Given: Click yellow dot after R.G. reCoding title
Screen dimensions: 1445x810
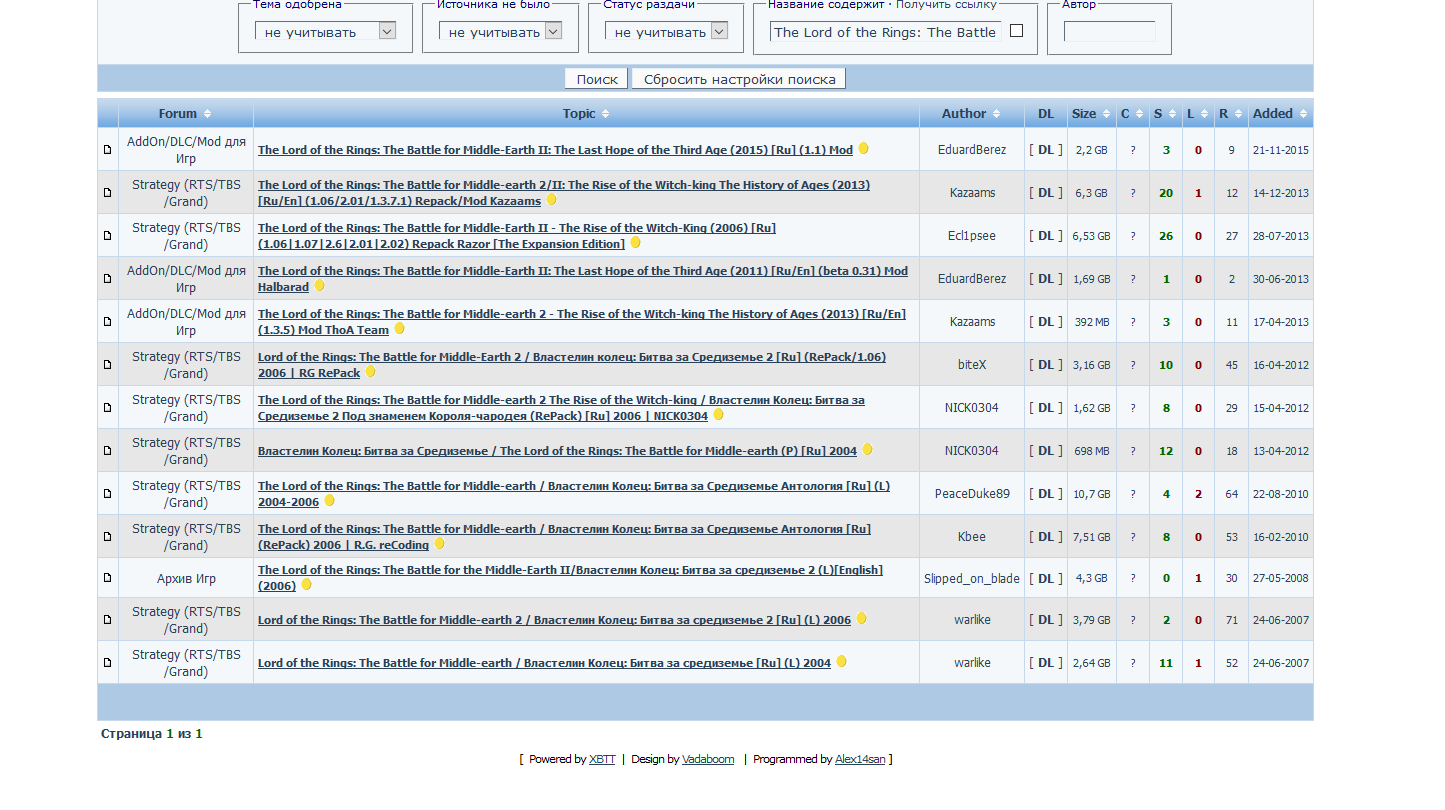Looking at the screenshot, I should pos(439,544).
